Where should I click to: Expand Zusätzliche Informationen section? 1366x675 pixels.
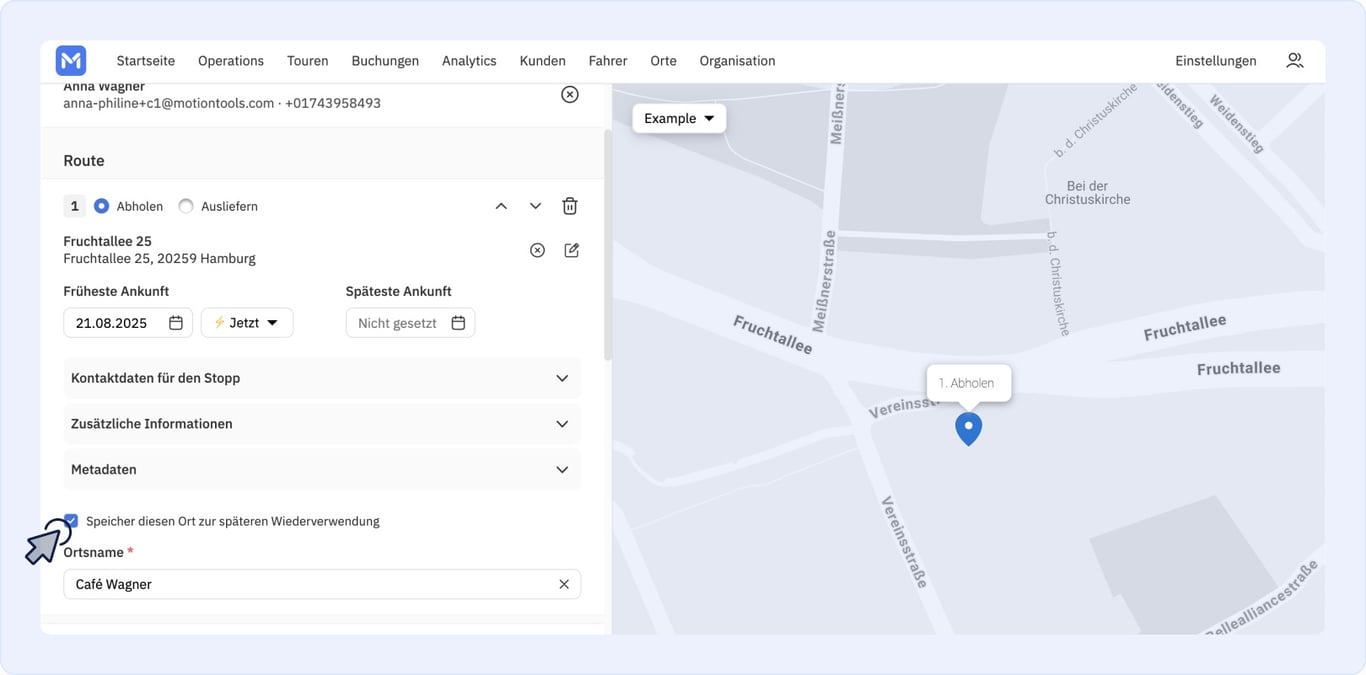[322, 424]
